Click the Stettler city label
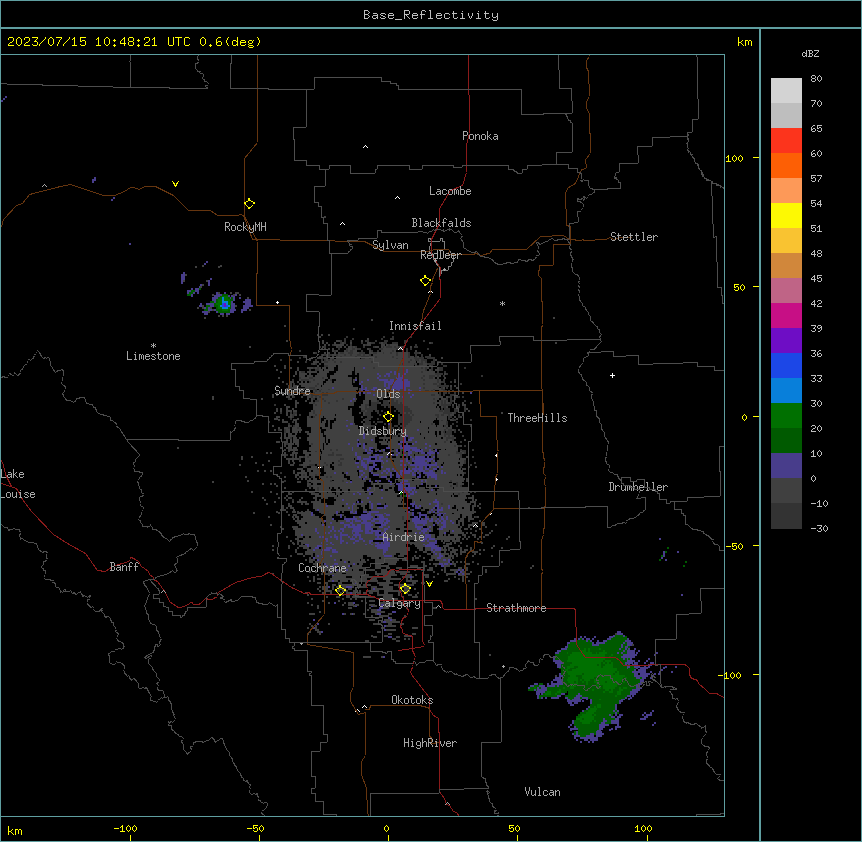Viewport: 862px width, 842px height. click(634, 237)
